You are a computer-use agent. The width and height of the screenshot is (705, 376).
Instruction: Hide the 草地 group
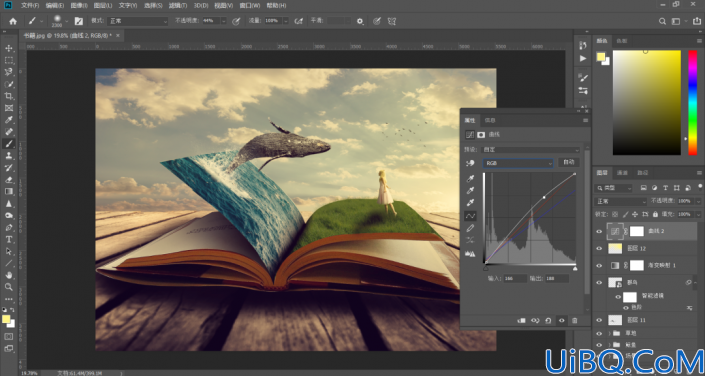[x=599, y=333]
